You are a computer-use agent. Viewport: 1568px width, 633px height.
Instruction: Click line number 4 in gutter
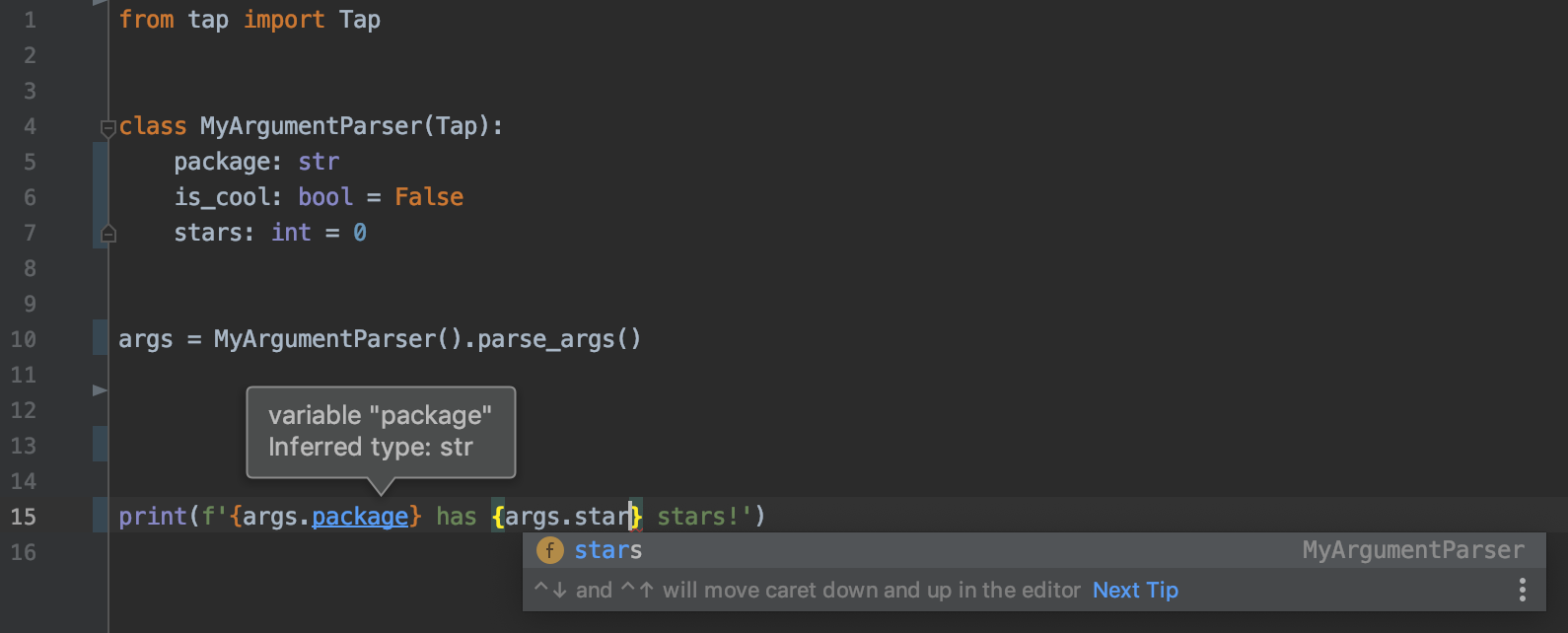coord(30,126)
